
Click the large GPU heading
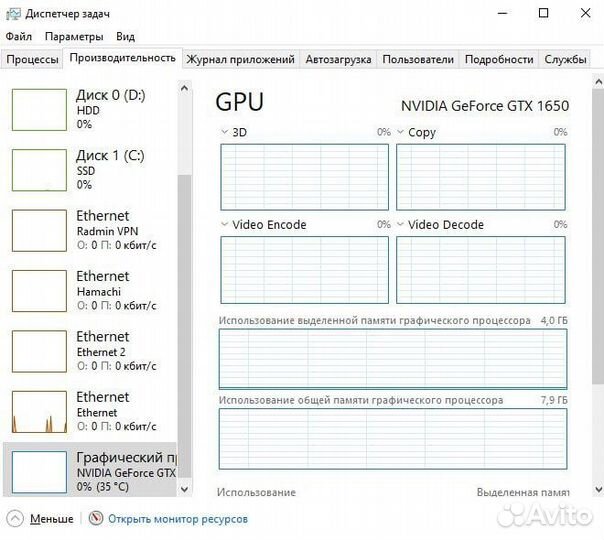coord(239,102)
